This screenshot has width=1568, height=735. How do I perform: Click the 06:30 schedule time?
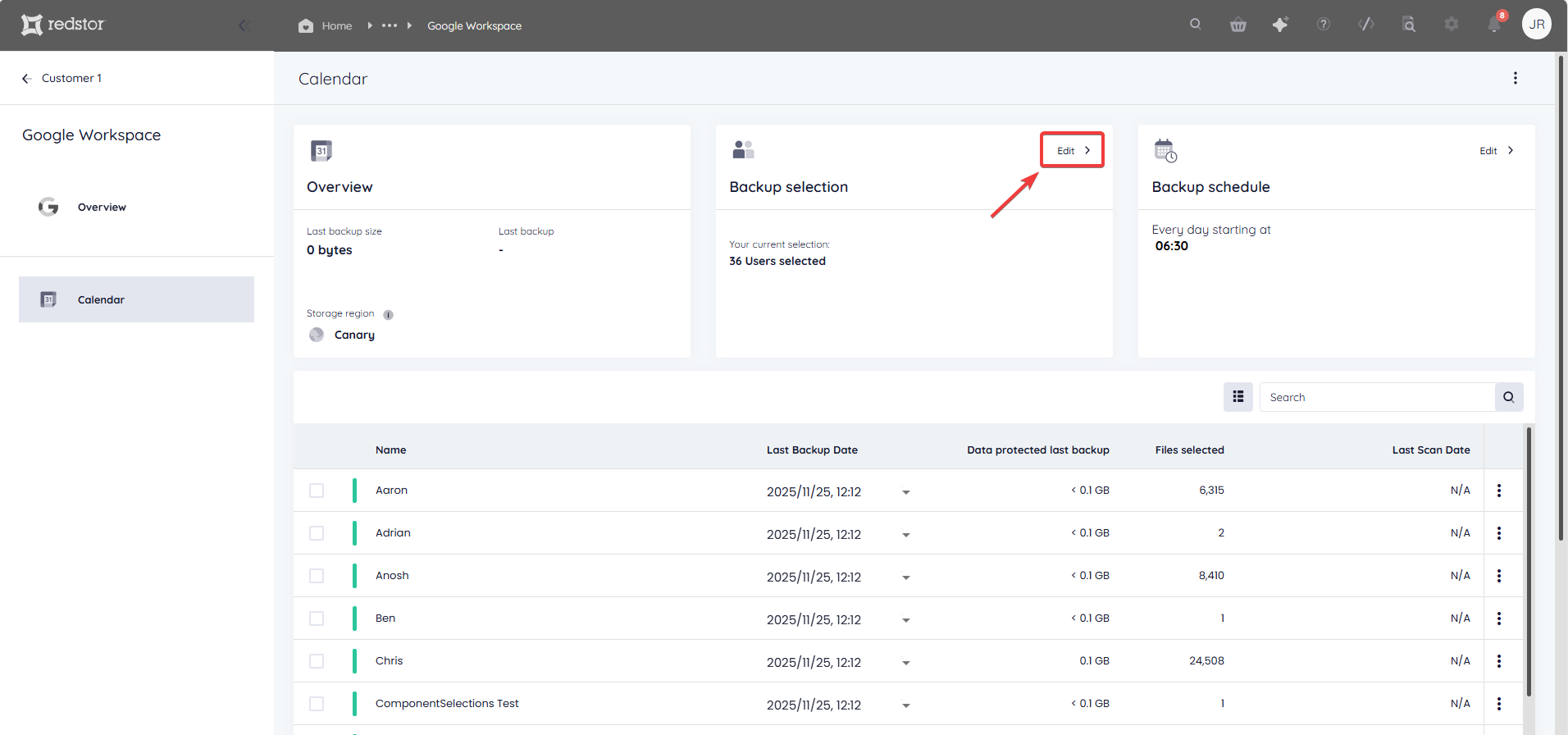click(x=1172, y=246)
